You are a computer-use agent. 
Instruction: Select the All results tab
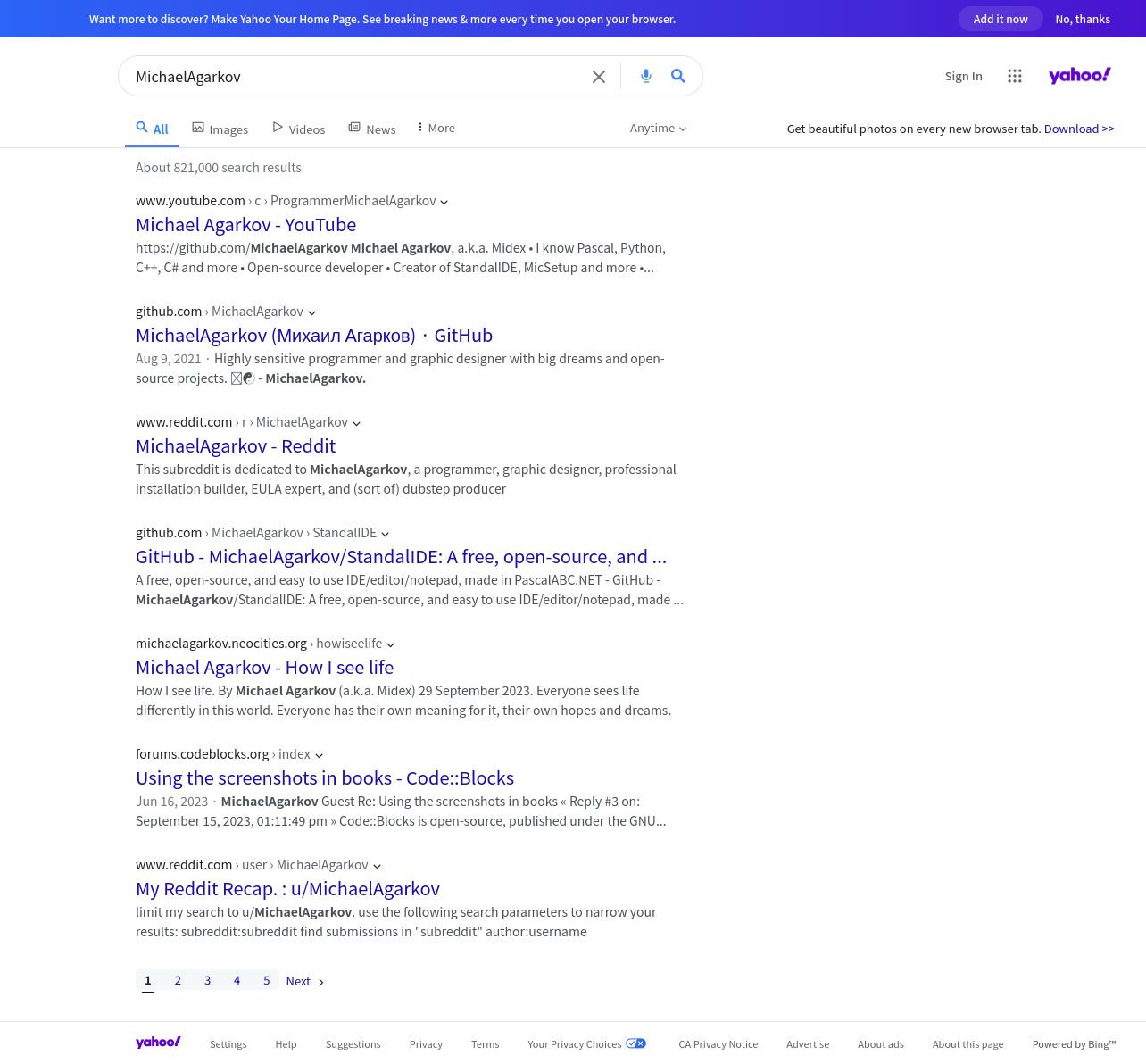click(x=152, y=129)
